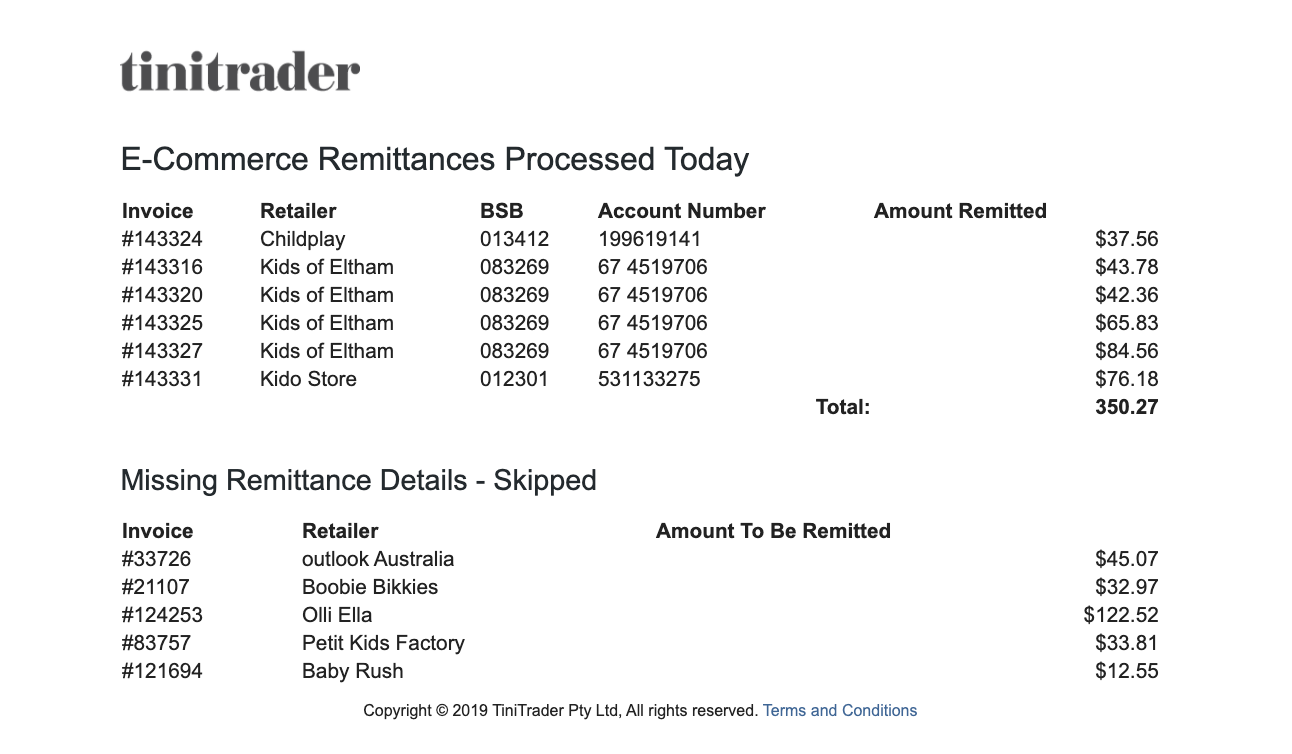The height and width of the screenshot is (754, 1292).
Task: Click the tinitrader logo
Action: point(240,71)
